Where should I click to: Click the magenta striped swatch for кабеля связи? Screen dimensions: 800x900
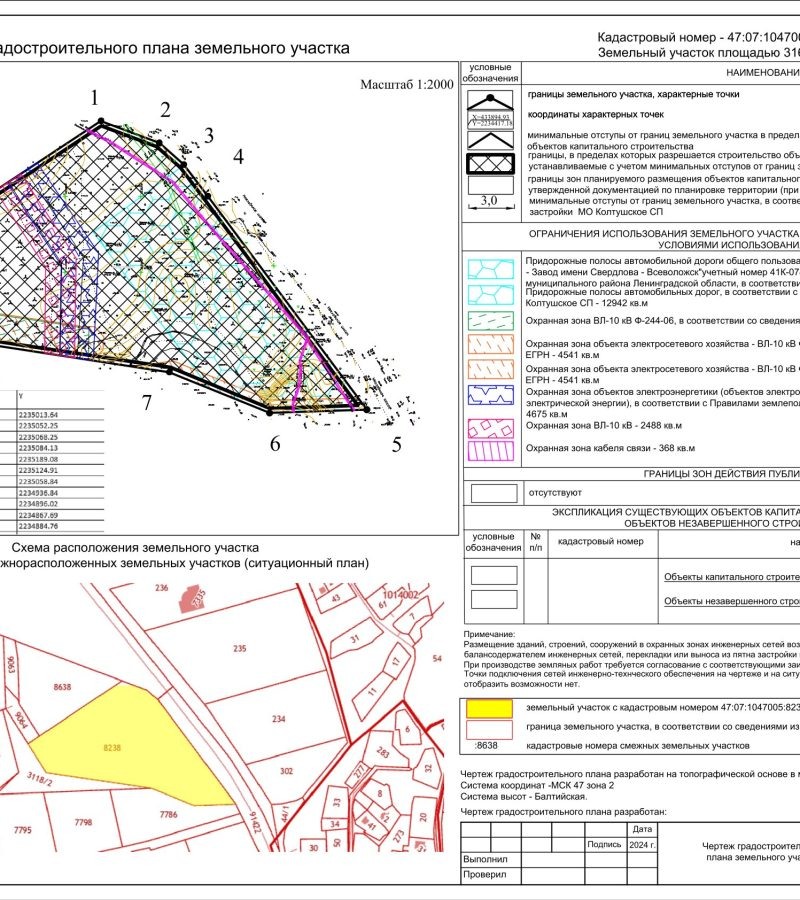pos(491,451)
